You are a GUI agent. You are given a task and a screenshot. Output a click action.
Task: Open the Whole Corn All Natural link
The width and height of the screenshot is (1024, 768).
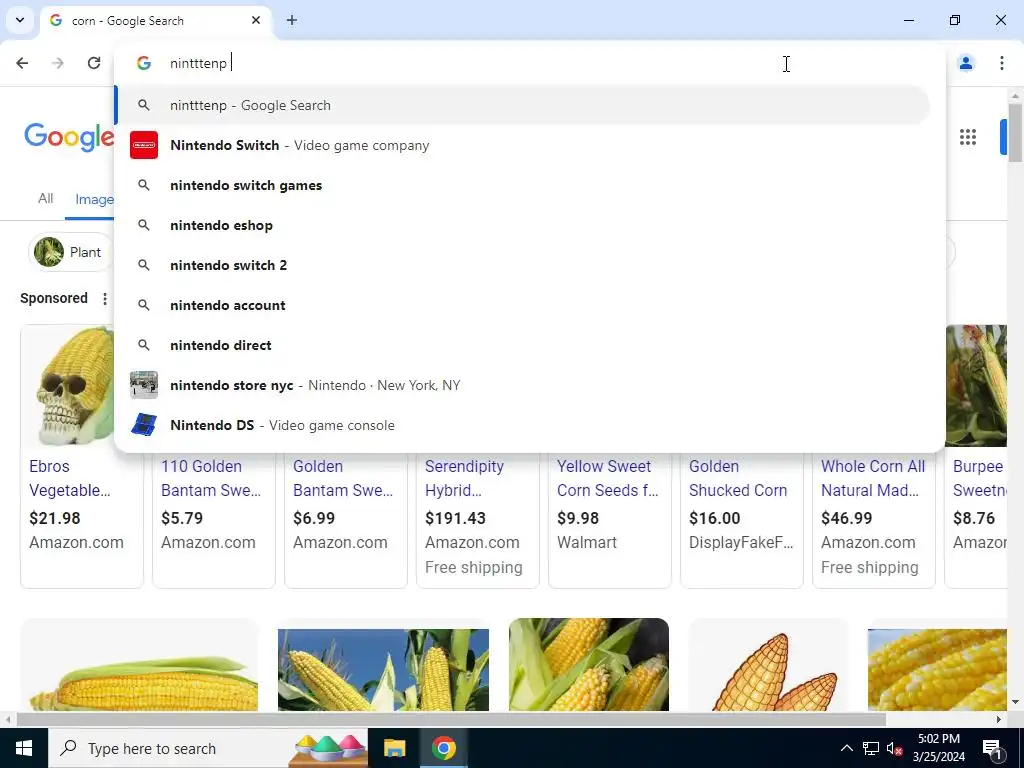click(x=873, y=478)
